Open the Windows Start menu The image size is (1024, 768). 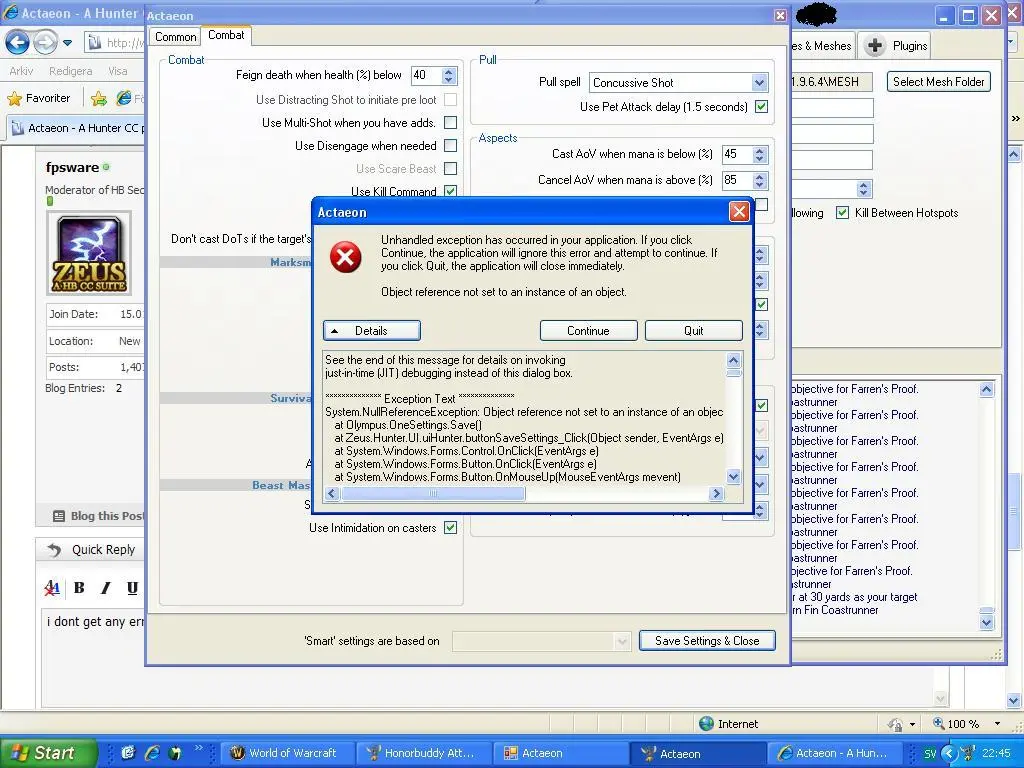[47, 753]
